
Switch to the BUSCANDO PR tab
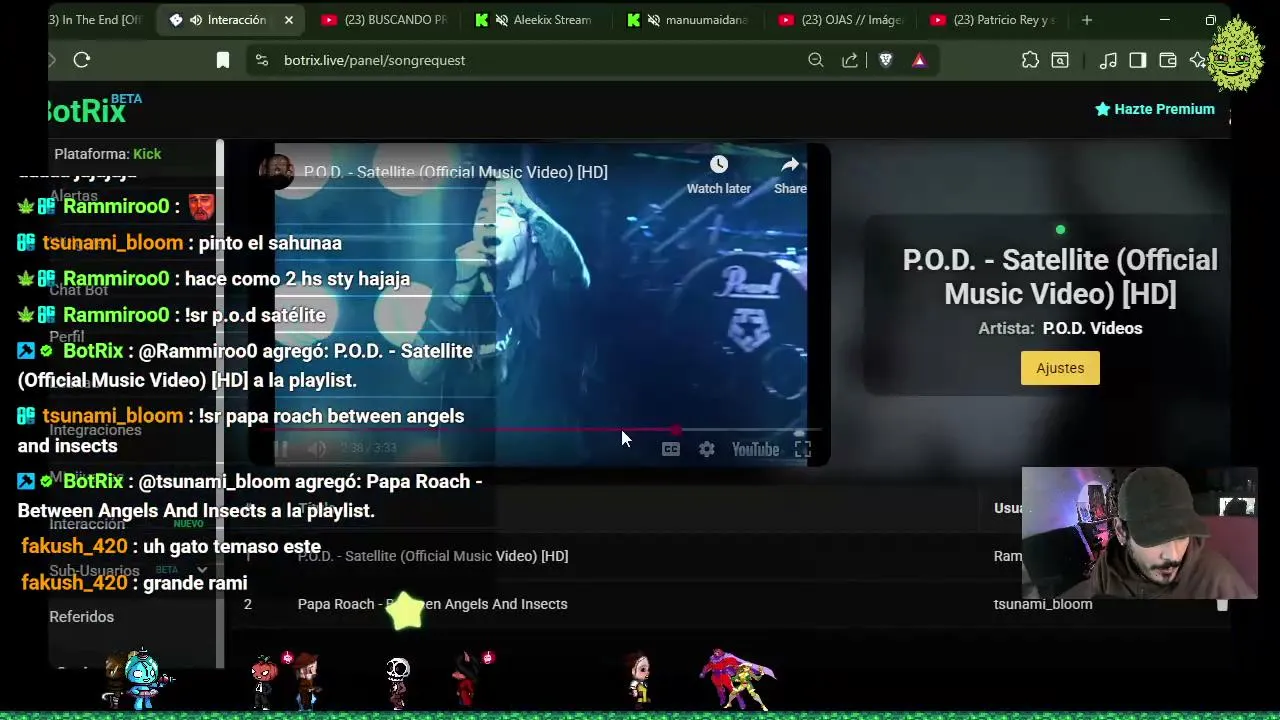click(385, 20)
